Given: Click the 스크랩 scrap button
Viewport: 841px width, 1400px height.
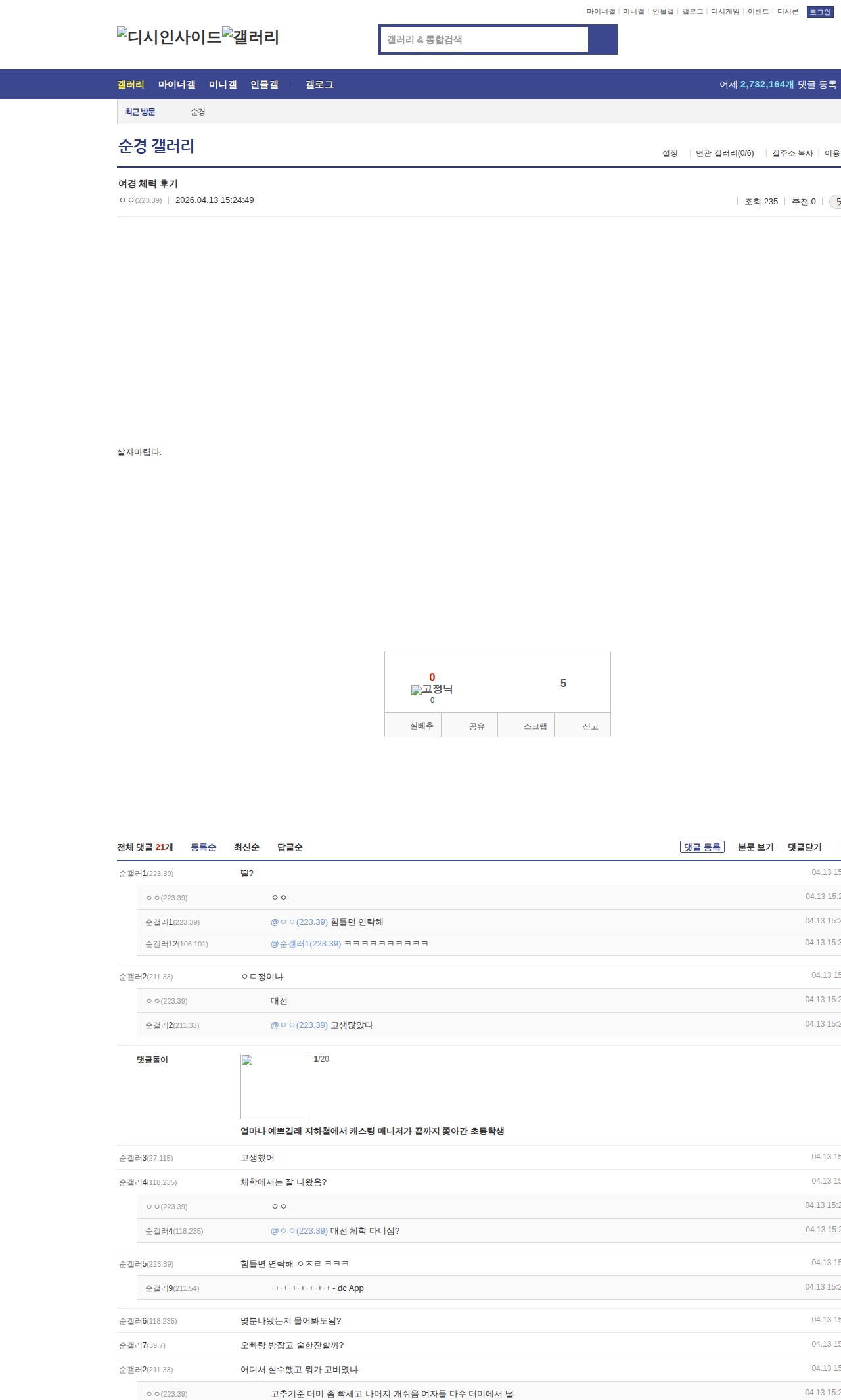Looking at the screenshot, I should 535,726.
